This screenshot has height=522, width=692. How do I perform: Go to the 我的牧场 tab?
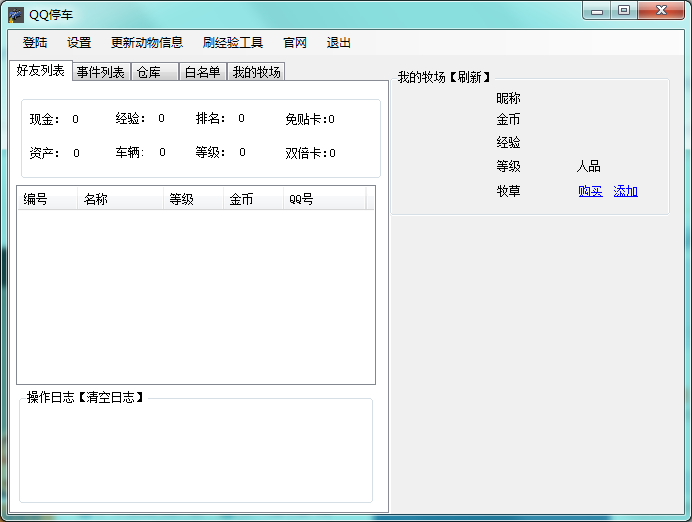pyautogui.click(x=256, y=72)
